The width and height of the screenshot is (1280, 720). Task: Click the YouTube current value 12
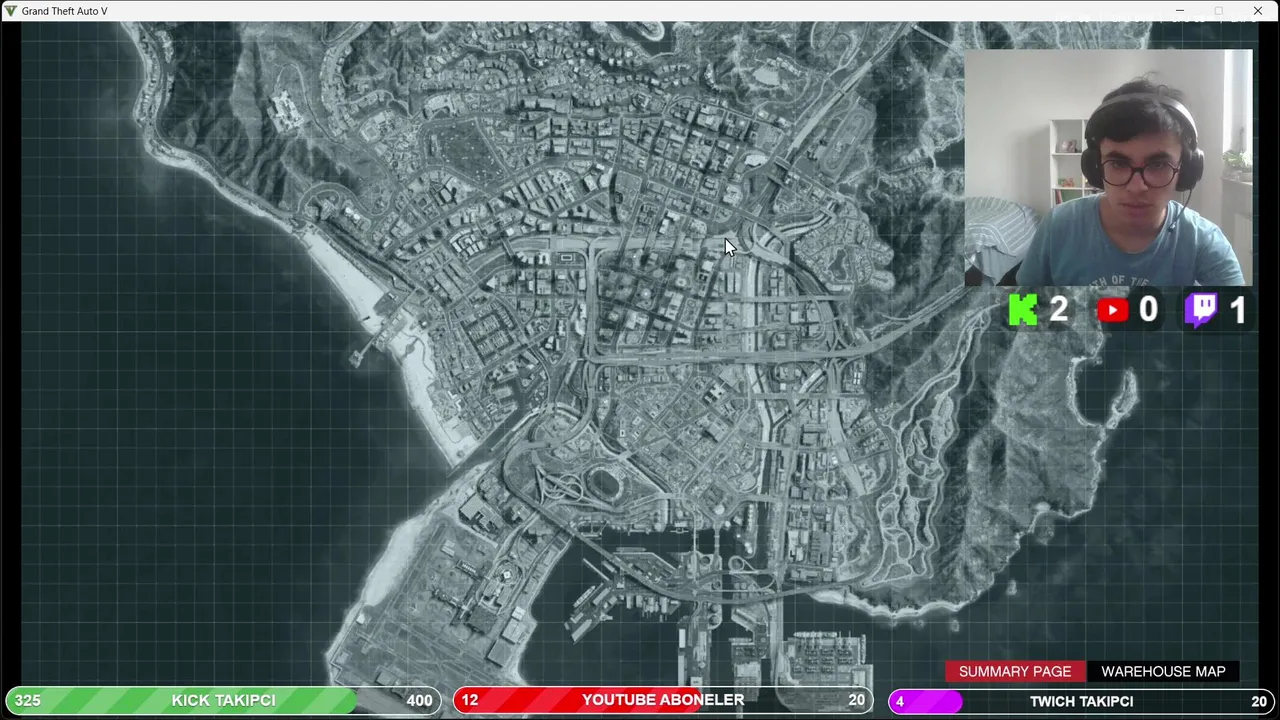469,701
